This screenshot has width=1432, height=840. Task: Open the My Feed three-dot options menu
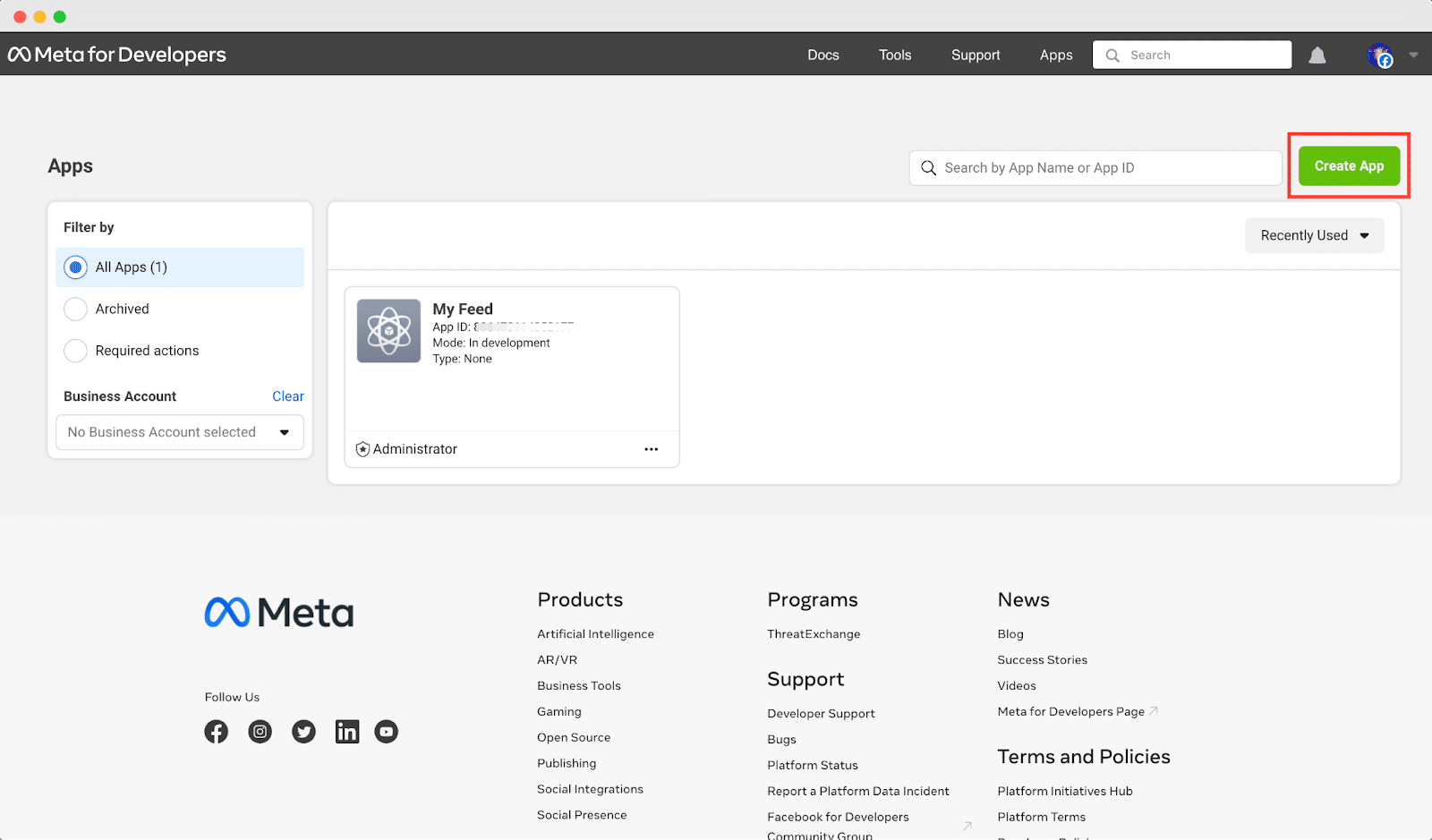[652, 449]
